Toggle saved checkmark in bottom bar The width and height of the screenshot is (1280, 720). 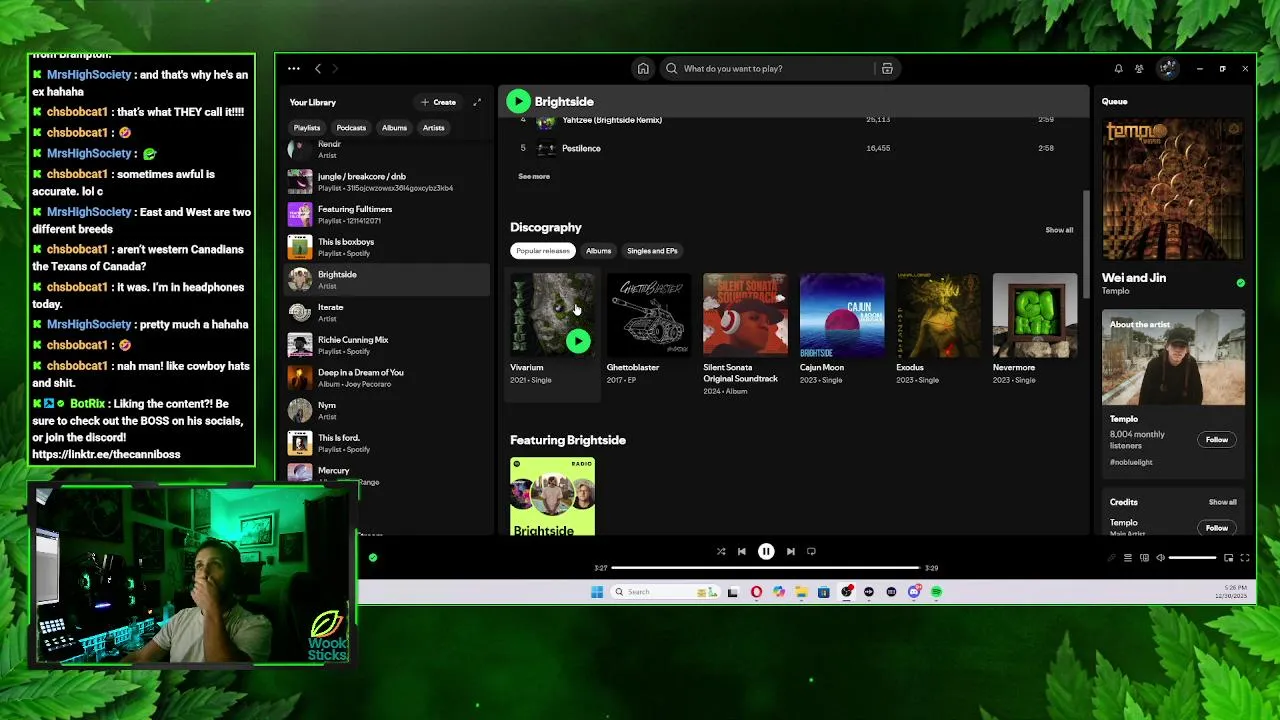(373, 558)
